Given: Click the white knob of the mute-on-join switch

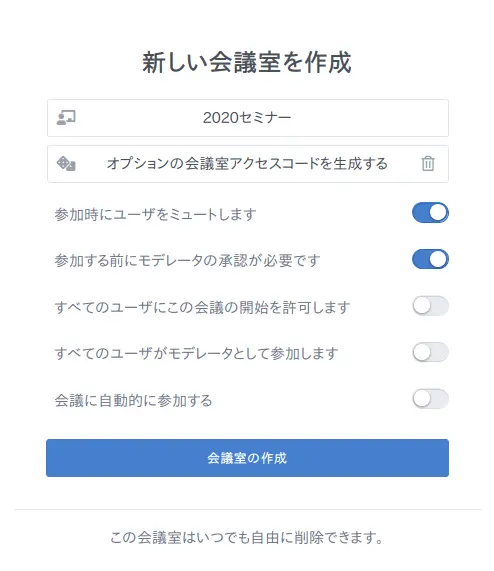Looking at the screenshot, I should click(438, 213).
